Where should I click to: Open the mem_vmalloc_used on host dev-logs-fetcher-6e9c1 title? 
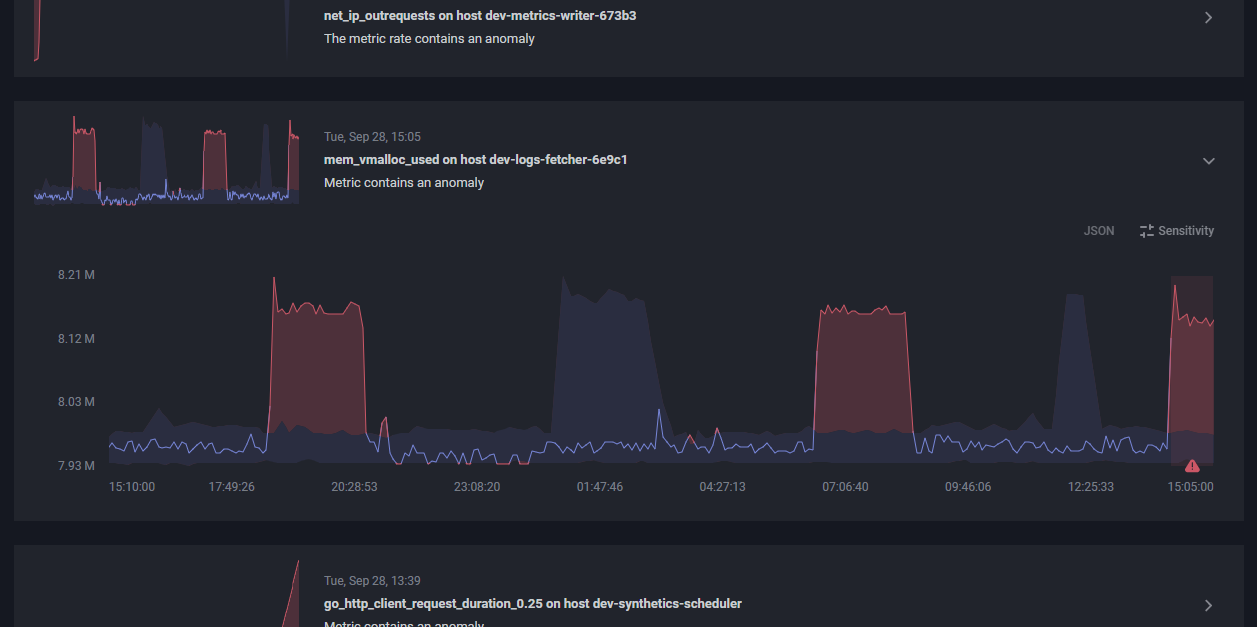click(475, 159)
